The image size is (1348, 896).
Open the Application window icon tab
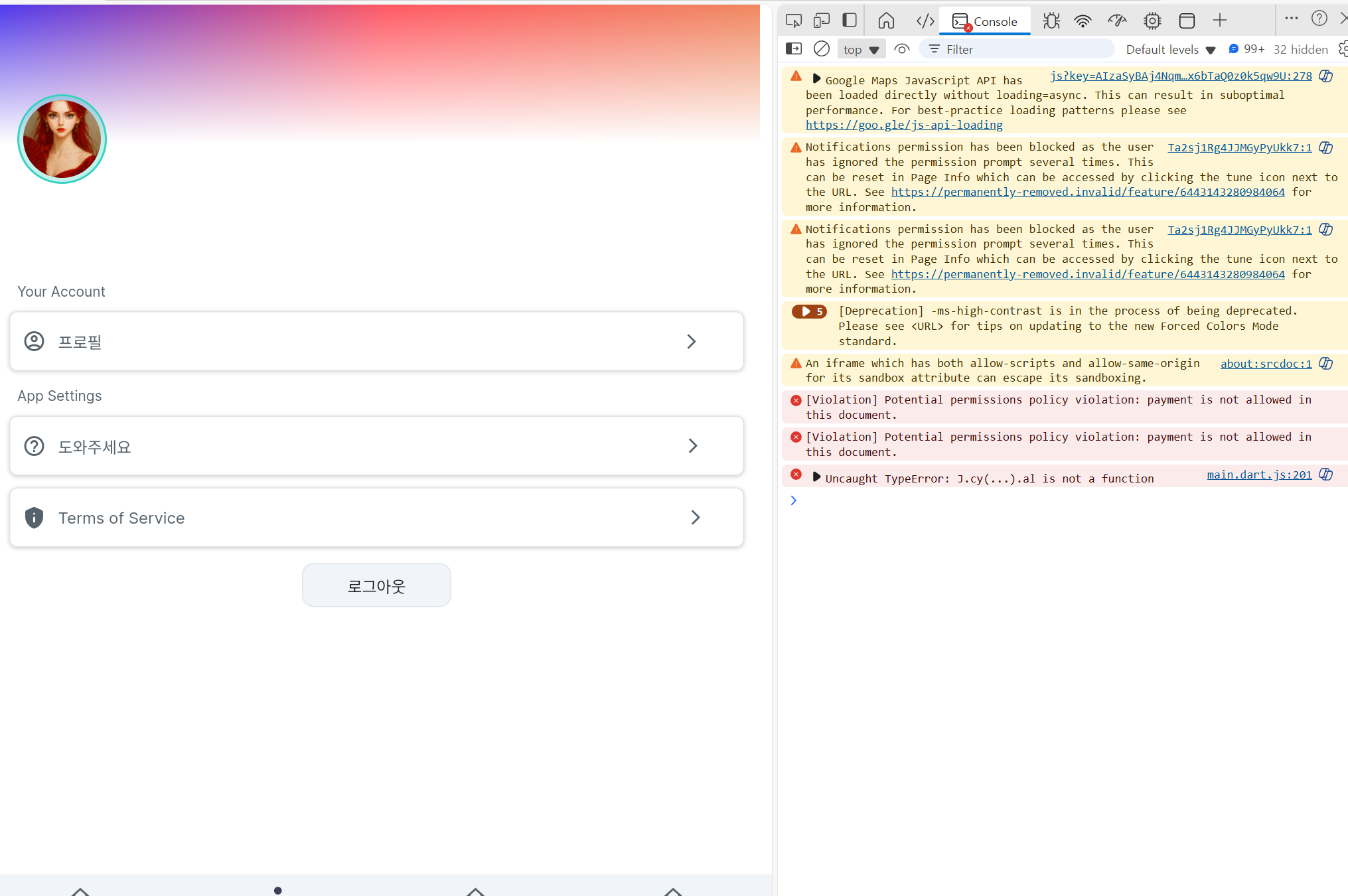coord(1187,21)
